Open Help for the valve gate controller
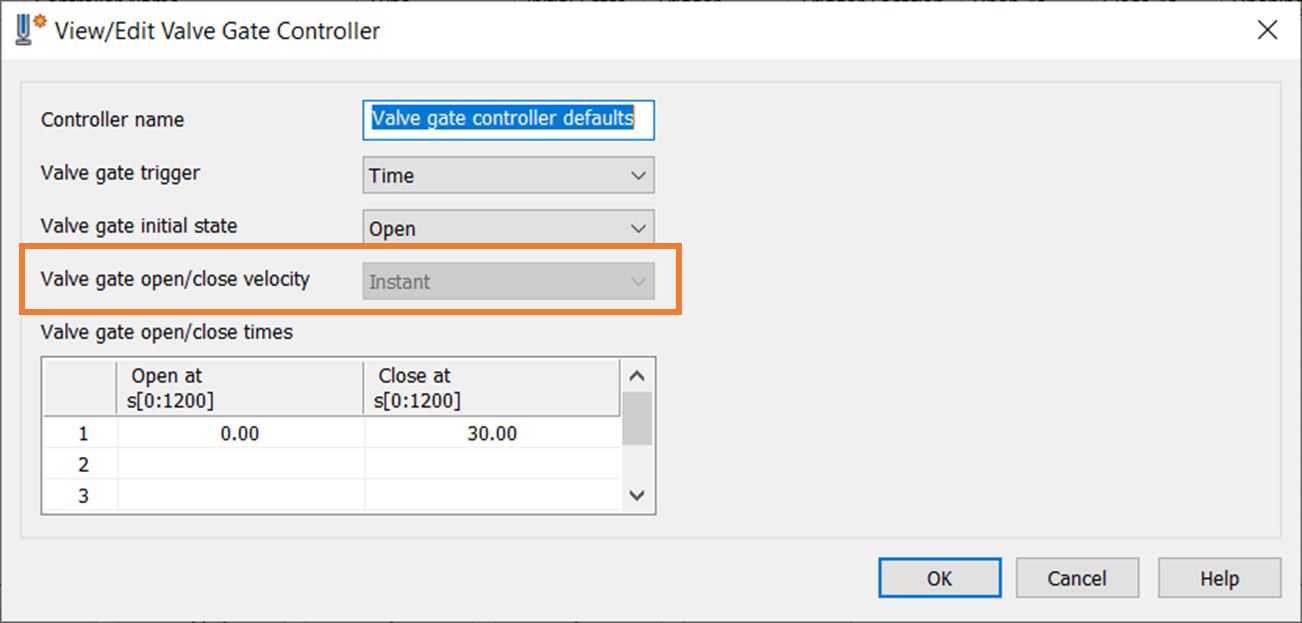The height and width of the screenshot is (623, 1302). coord(1219,578)
